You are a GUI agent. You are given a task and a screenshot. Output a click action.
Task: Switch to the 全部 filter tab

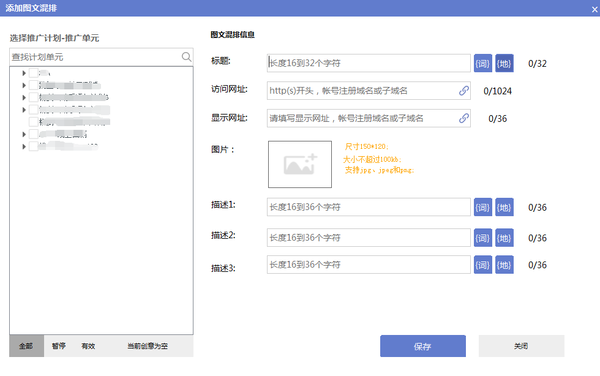[26, 346]
